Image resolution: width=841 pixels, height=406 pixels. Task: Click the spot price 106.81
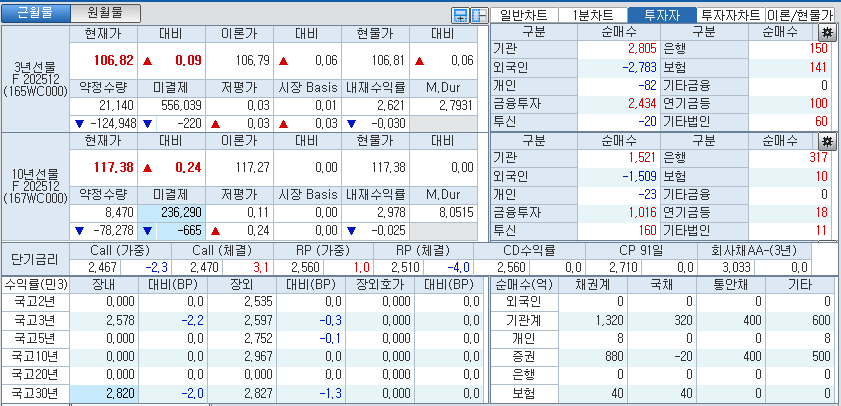coord(388,60)
